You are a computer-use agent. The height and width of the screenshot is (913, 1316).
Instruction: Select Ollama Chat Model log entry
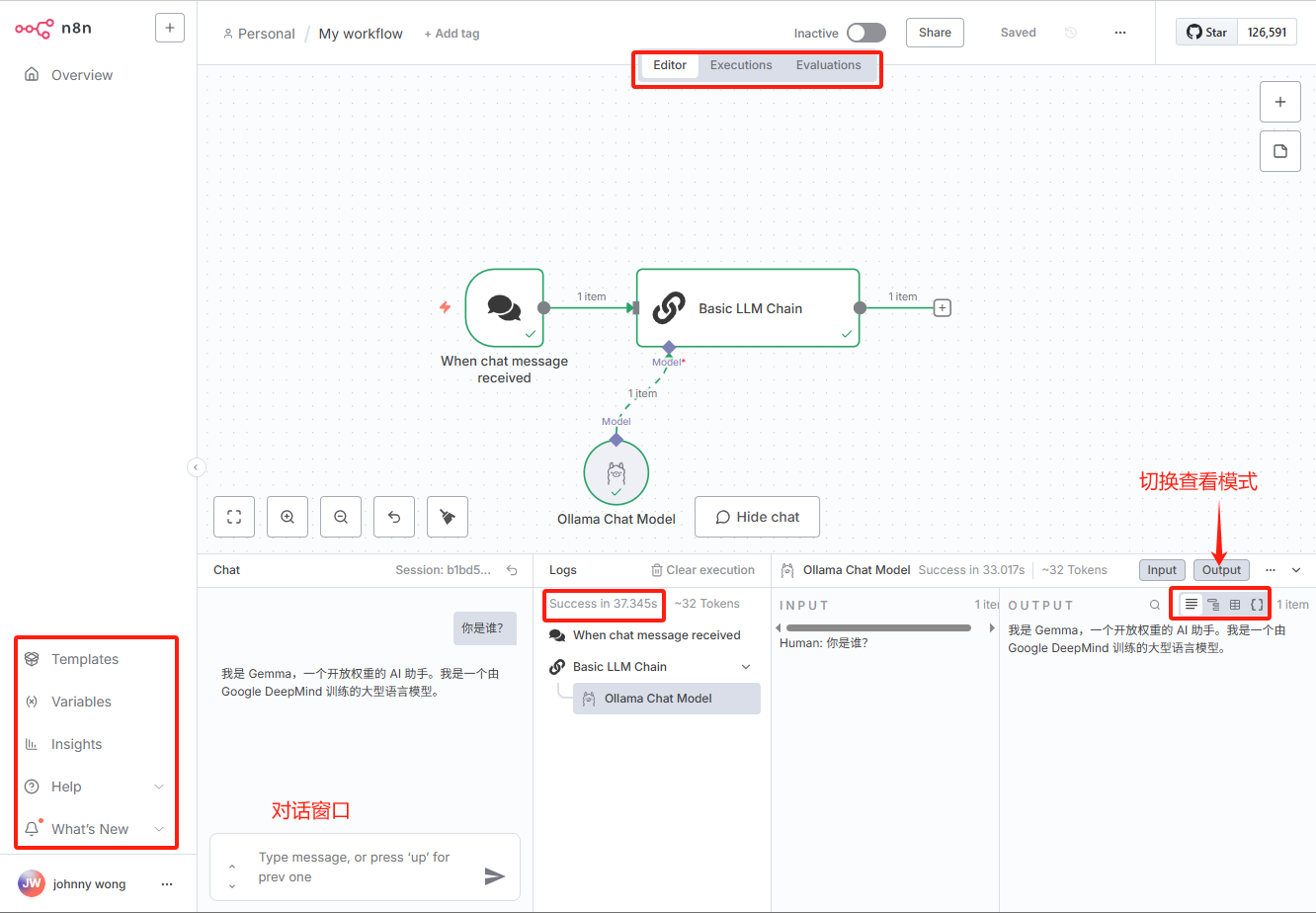pos(667,699)
